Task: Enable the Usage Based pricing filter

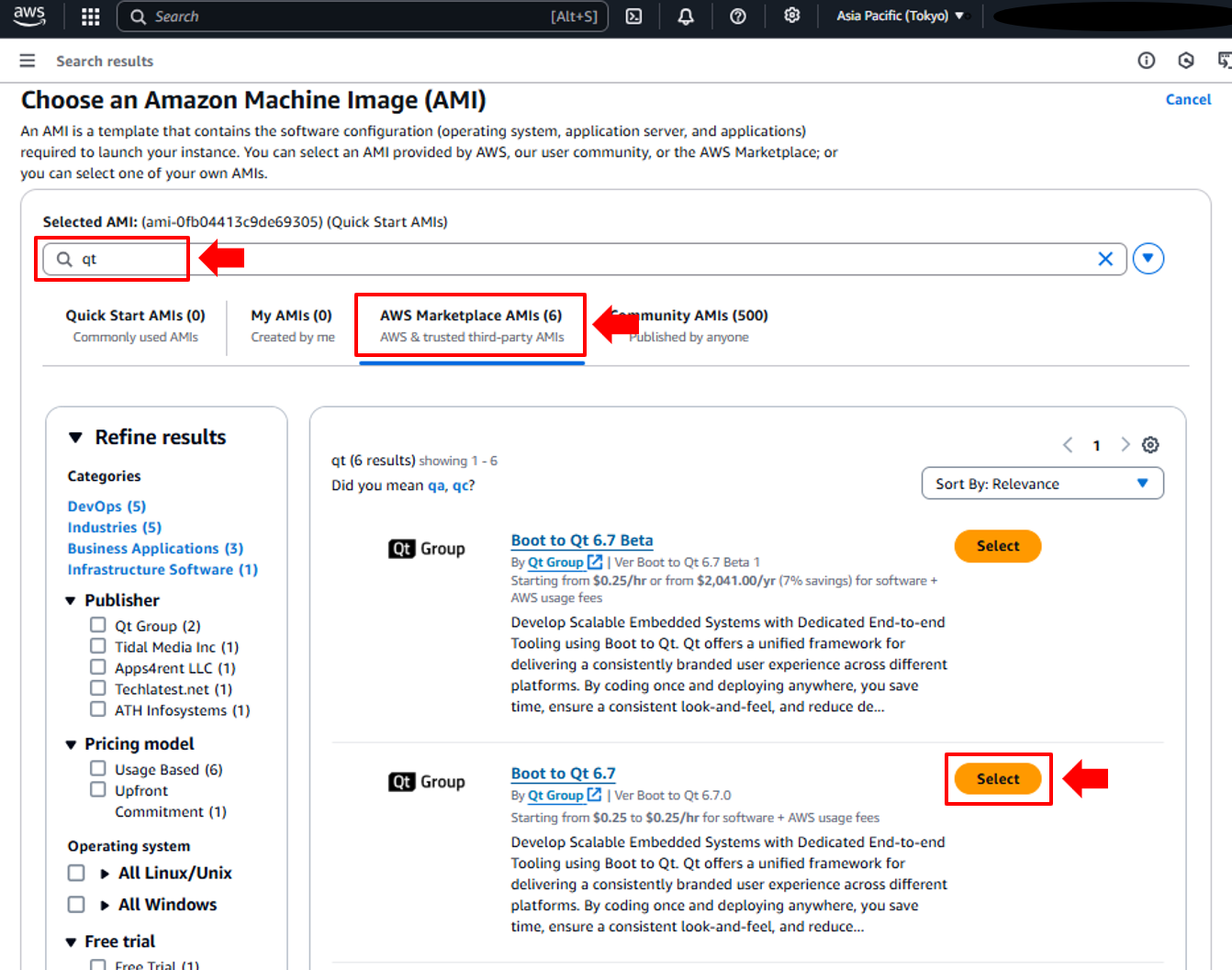Action: 98,769
